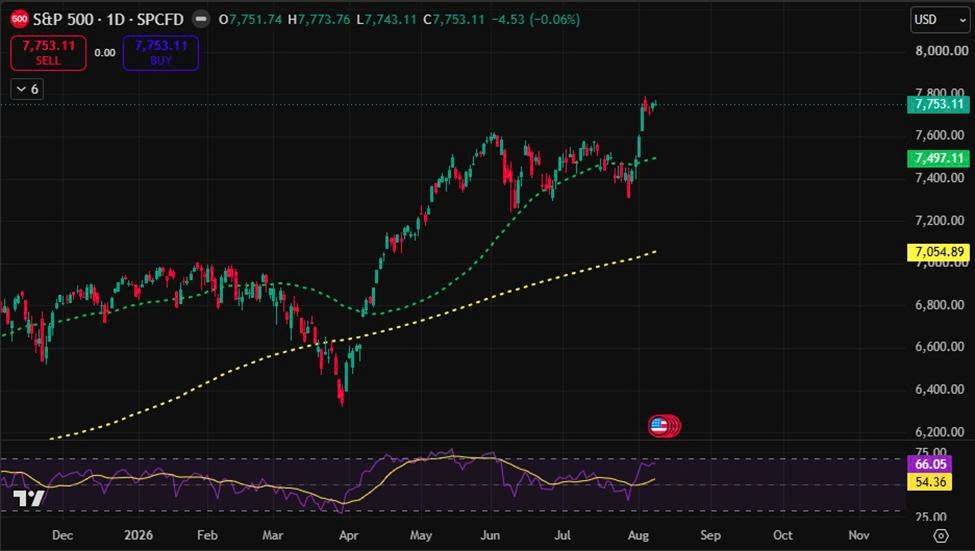Click the S&P 500 symbol logo icon

[19, 19]
